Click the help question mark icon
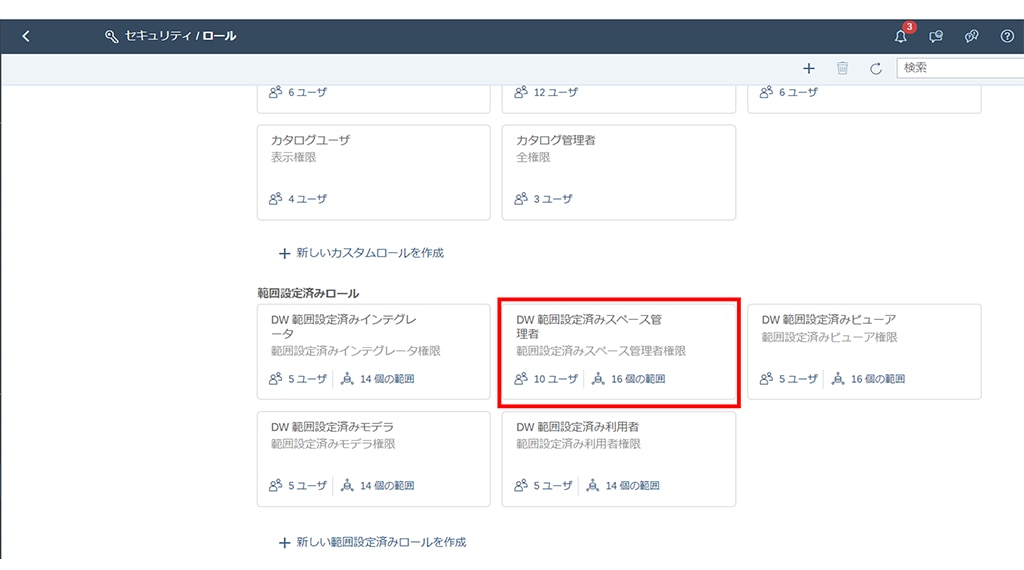1024x570 pixels. pos(1007,37)
